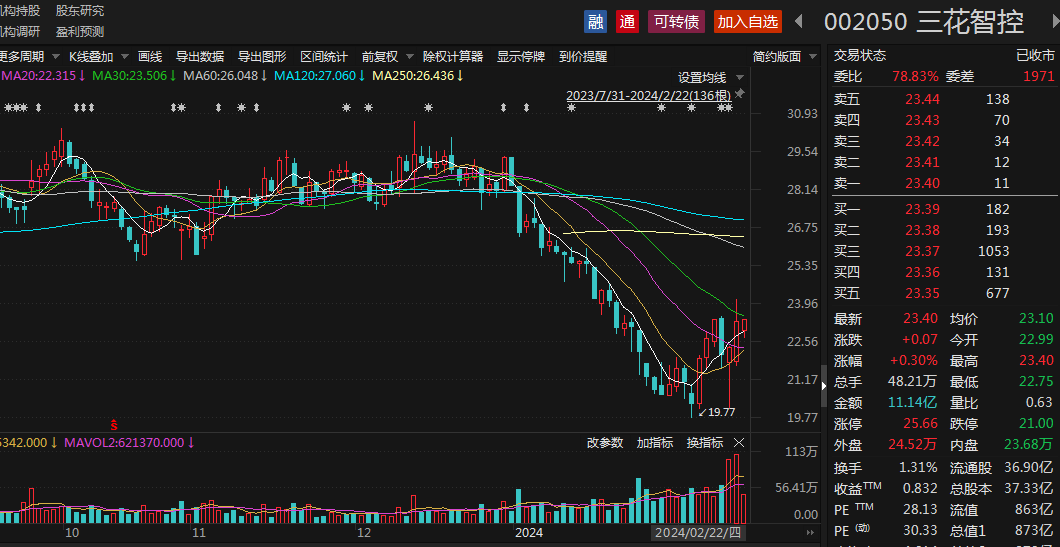Click the blue 融 margin trading badge
Image resolution: width=1060 pixels, height=547 pixels.
[596, 21]
